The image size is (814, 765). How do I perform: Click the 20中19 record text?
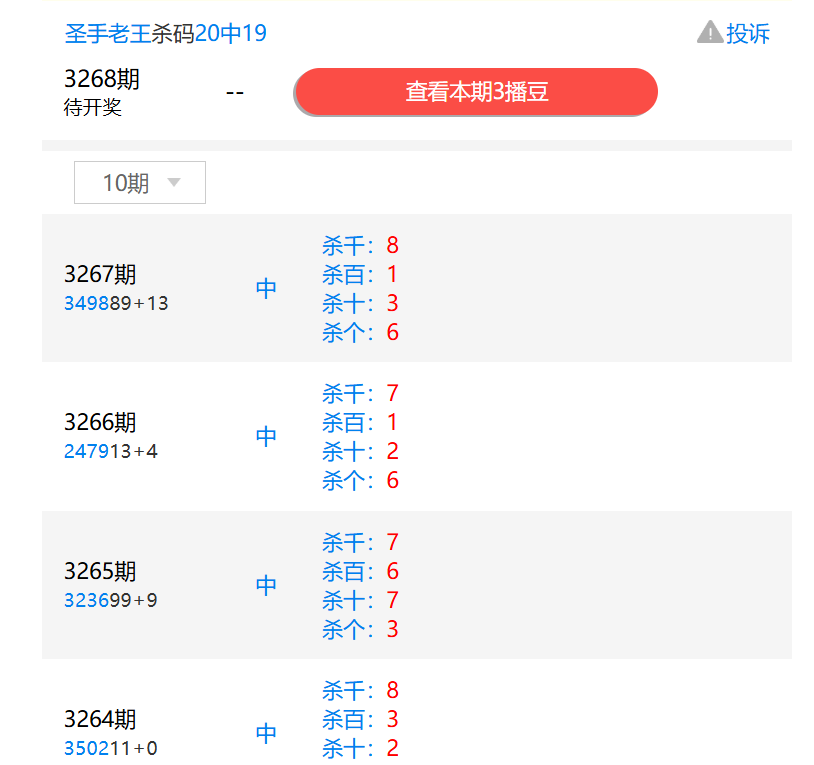pos(230,33)
